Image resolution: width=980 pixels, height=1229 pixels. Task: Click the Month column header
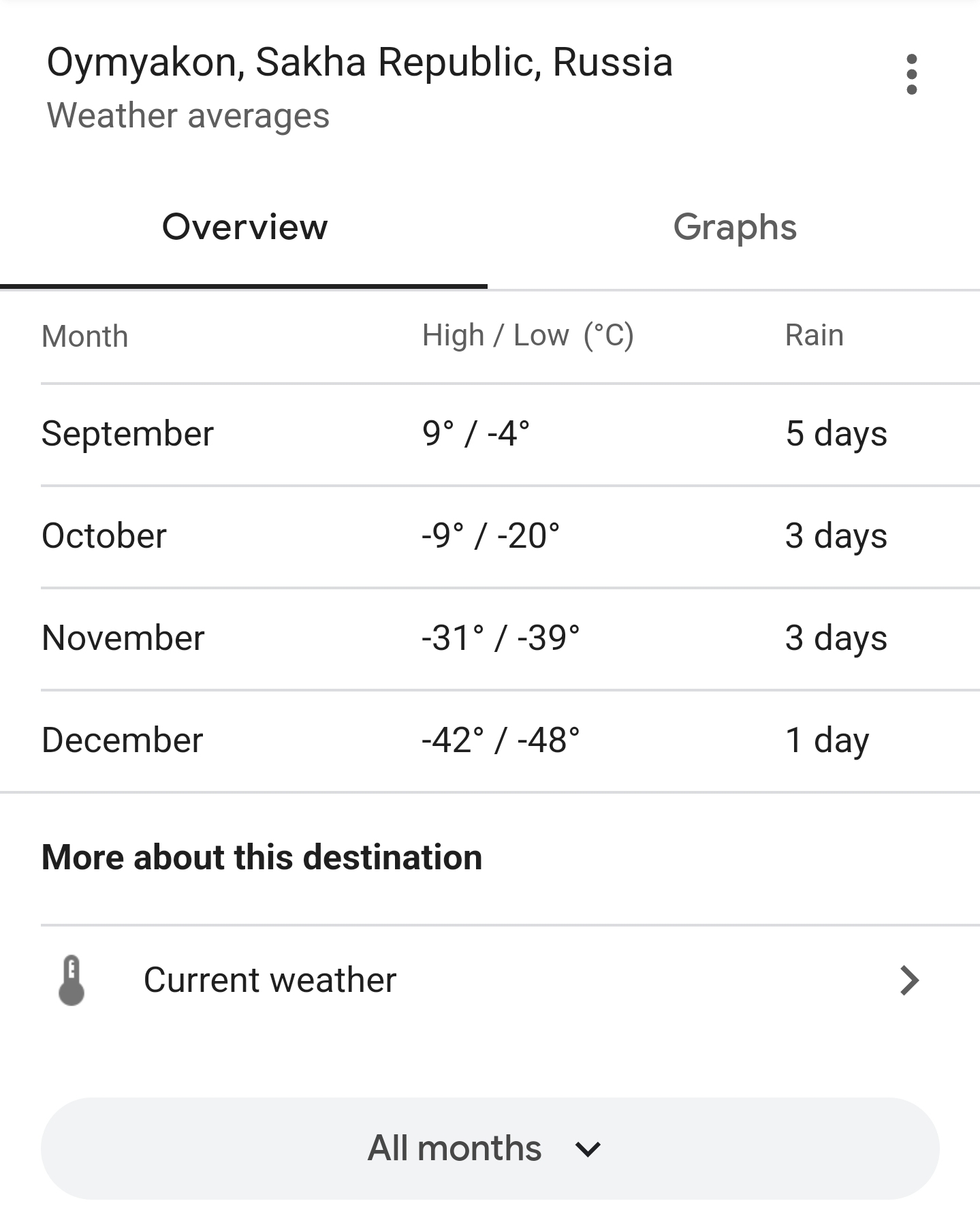tap(85, 337)
